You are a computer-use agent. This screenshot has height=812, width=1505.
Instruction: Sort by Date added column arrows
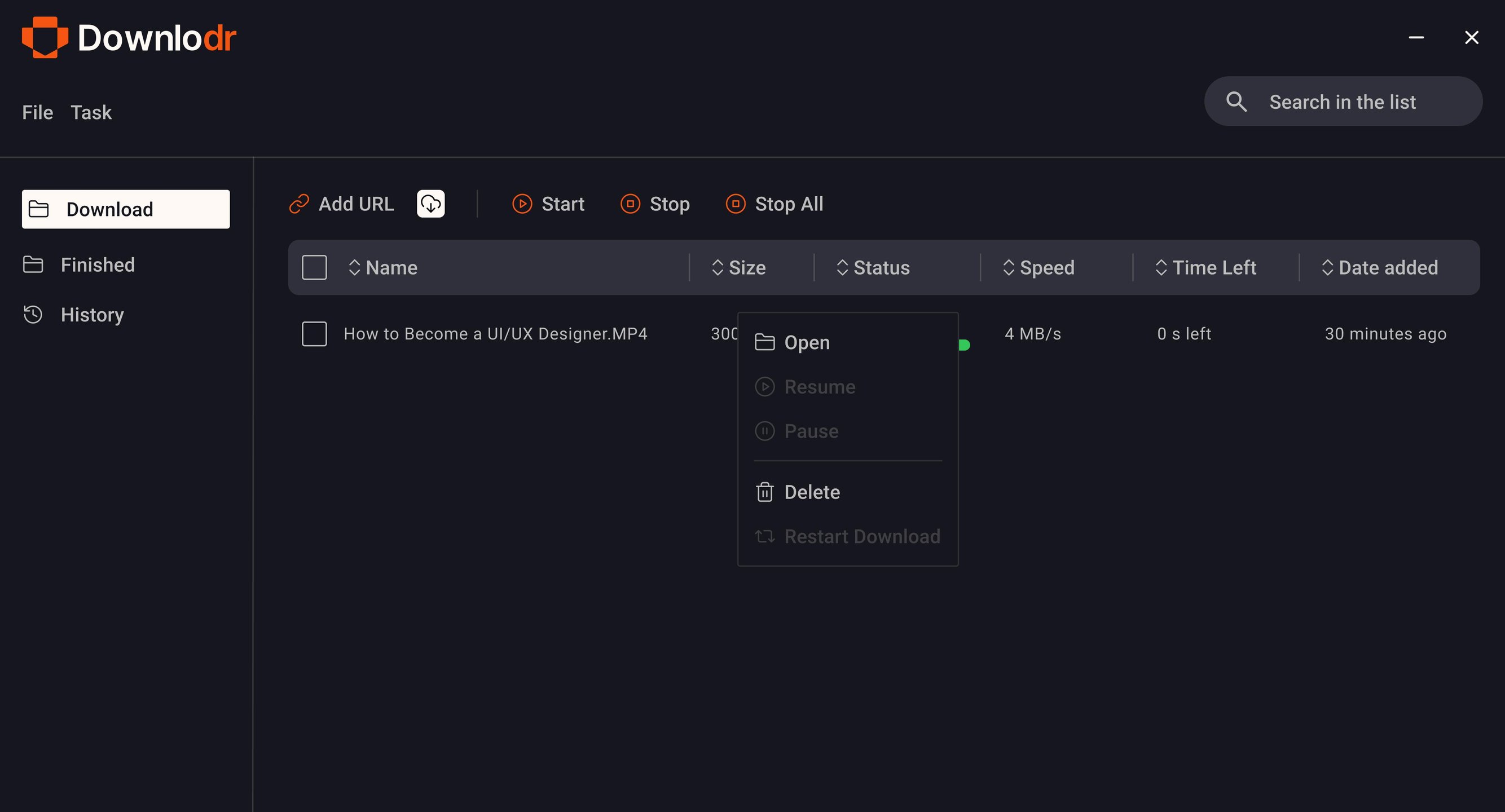(1327, 267)
